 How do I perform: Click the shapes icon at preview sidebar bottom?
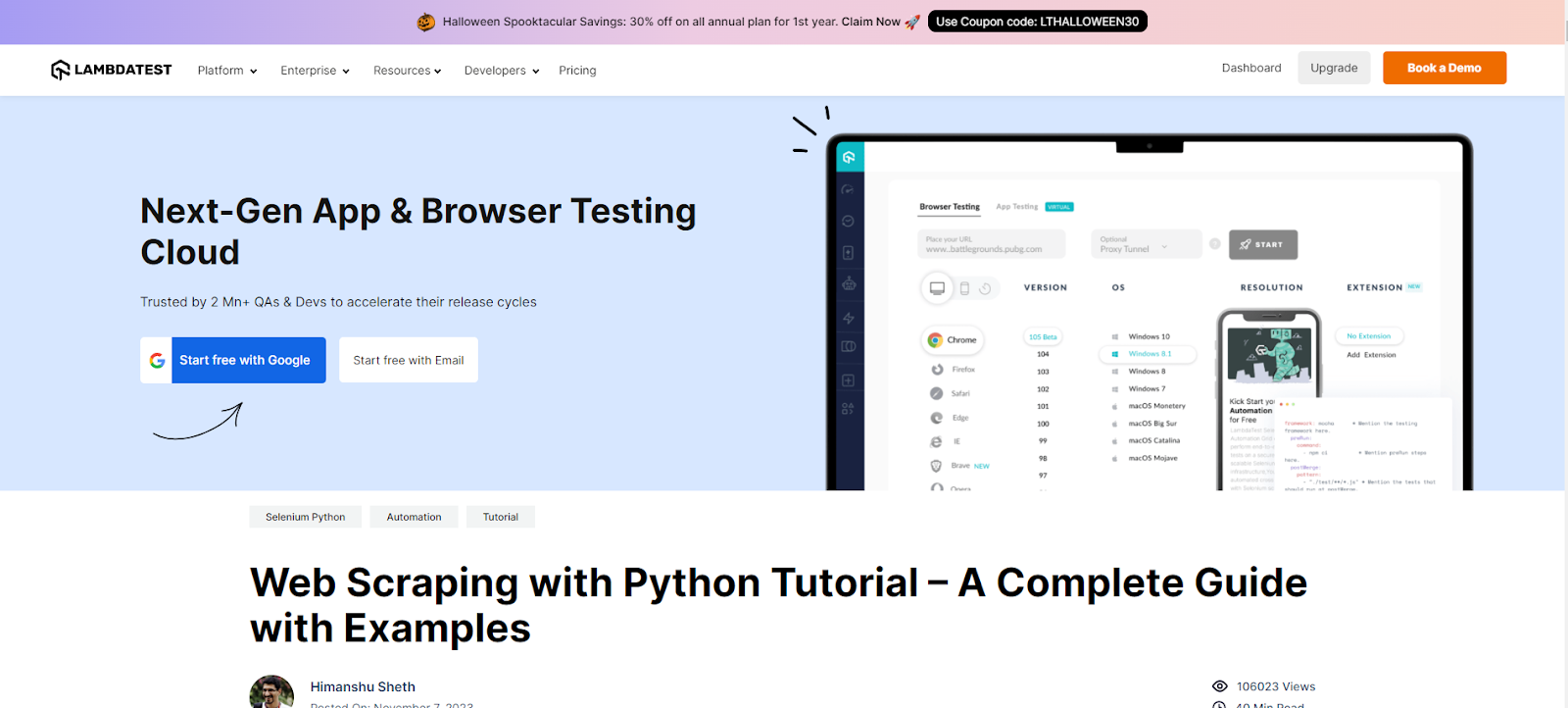pos(848,409)
